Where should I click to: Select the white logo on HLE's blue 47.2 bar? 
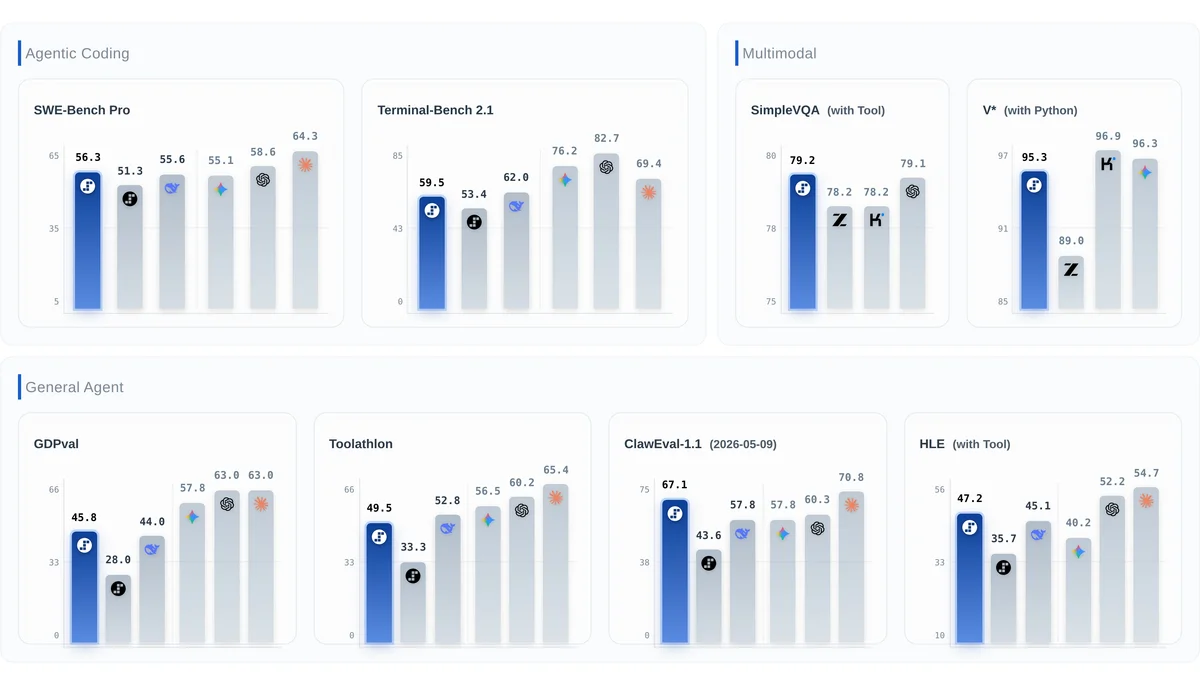pyautogui.click(x=969, y=527)
